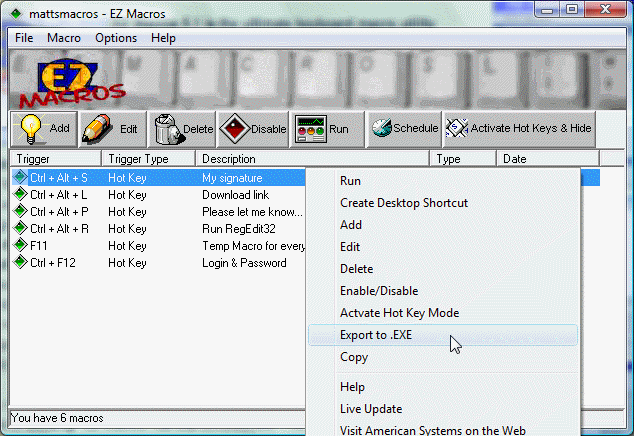This screenshot has width=634, height=436.
Task: Open the Help menu in menu bar
Action: 163,38
